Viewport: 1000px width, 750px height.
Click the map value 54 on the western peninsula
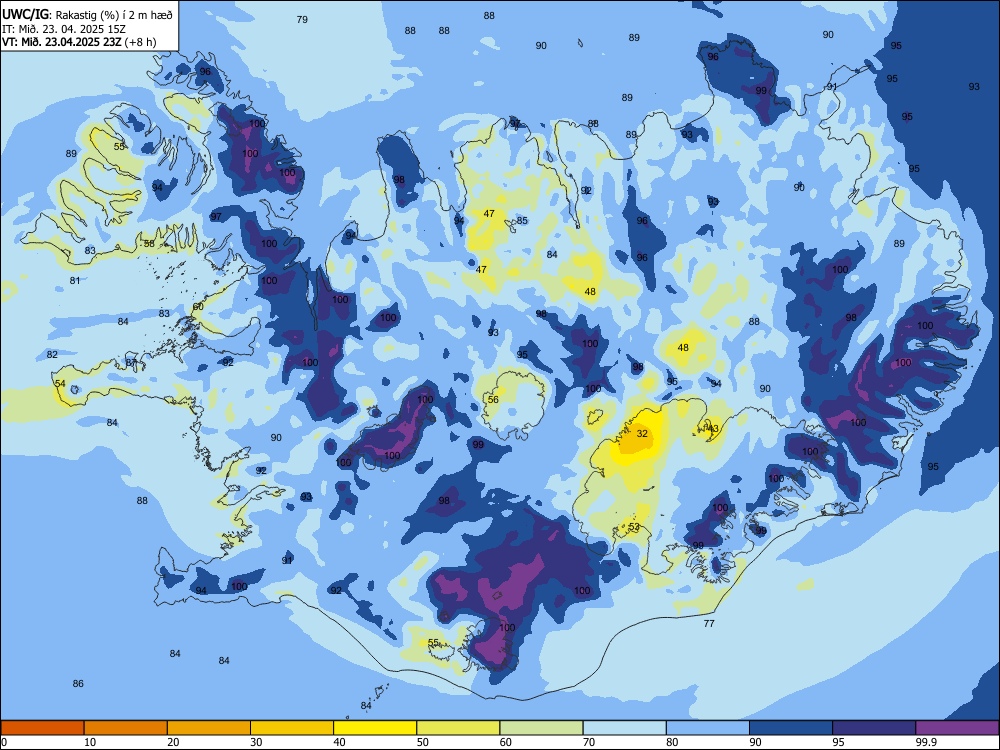[x=60, y=384]
